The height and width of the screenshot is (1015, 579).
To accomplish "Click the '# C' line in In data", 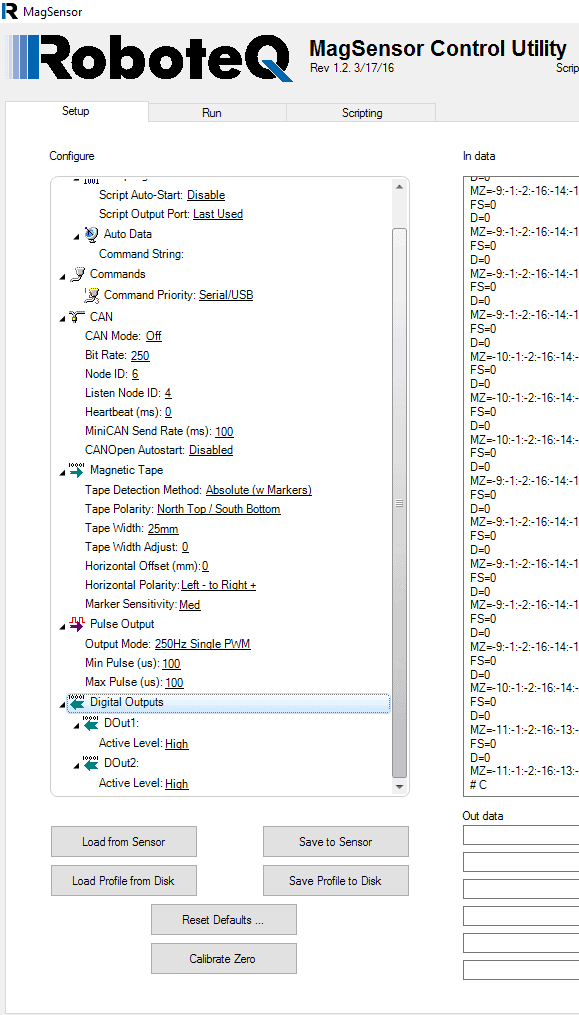I will pyautogui.click(x=479, y=785).
